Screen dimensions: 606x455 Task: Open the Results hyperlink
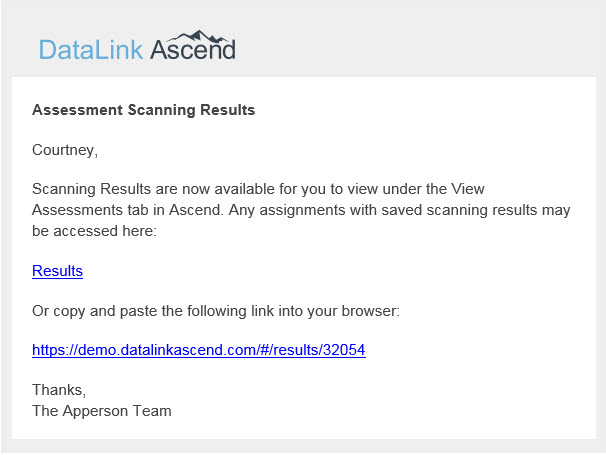[x=57, y=271]
